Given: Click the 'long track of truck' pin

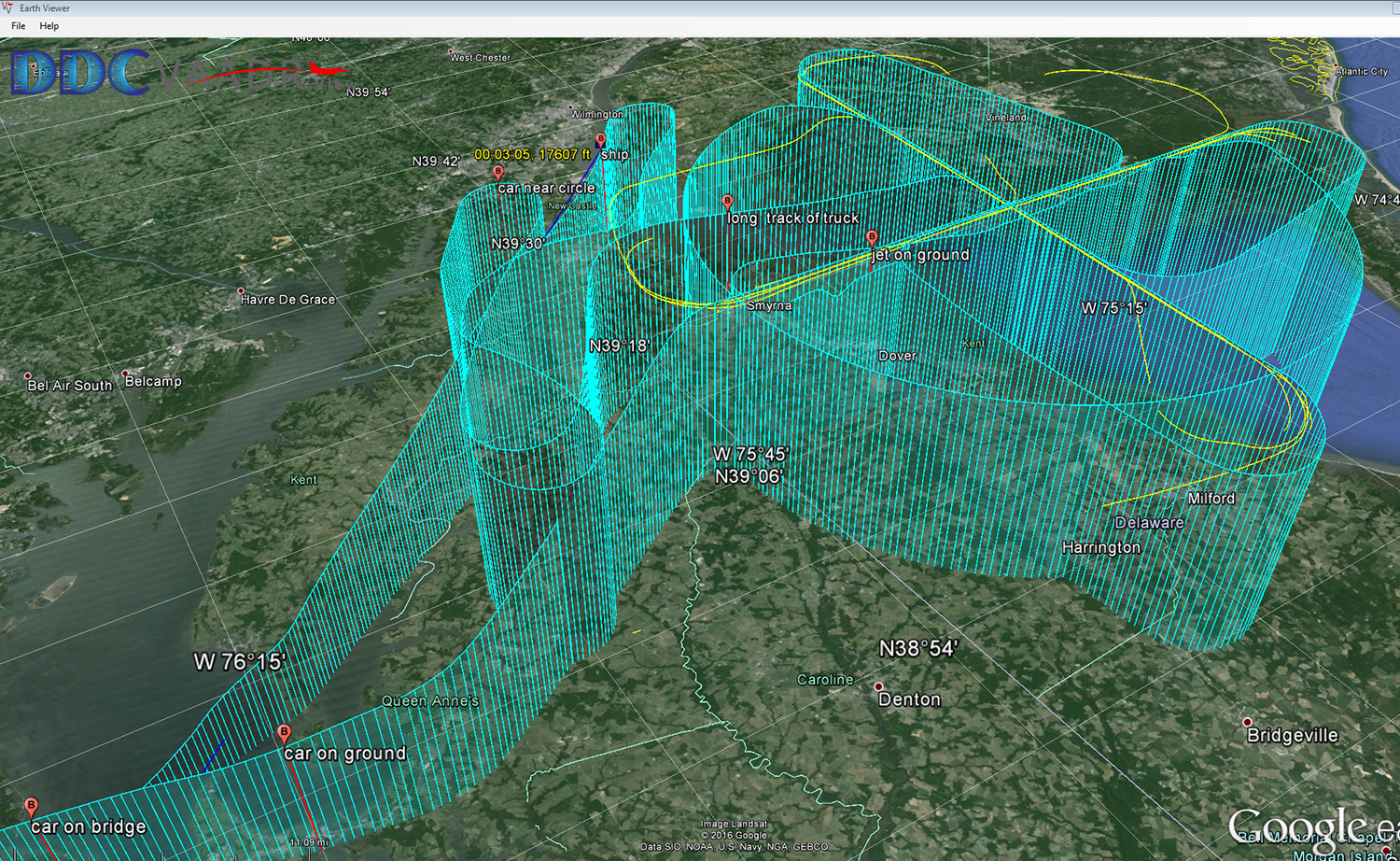Looking at the screenshot, I should [727, 202].
